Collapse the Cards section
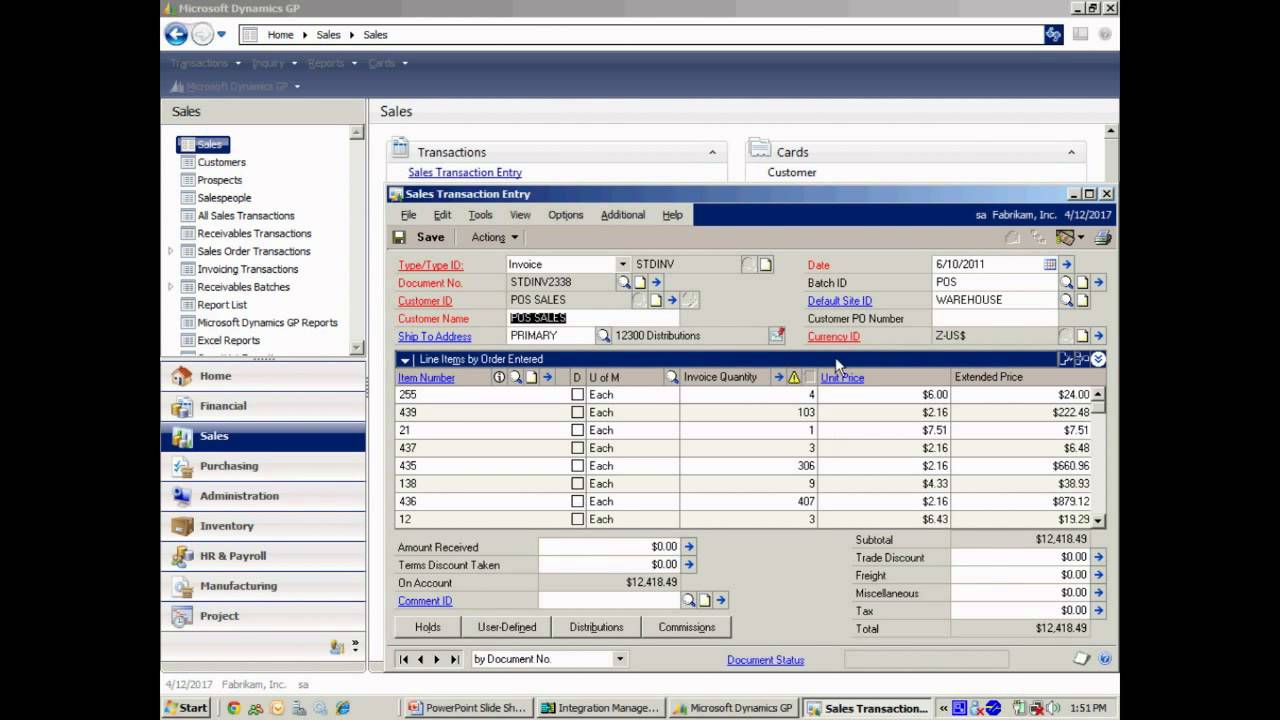 pos(1071,152)
